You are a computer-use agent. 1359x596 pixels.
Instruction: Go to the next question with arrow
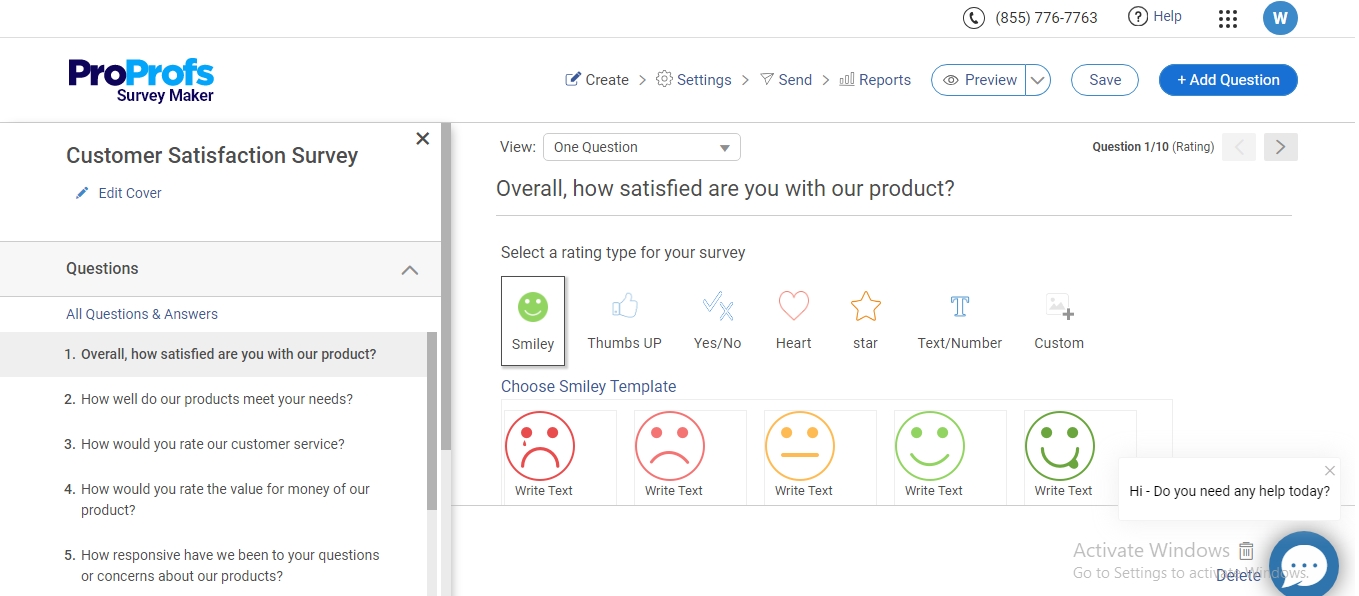tap(1280, 146)
